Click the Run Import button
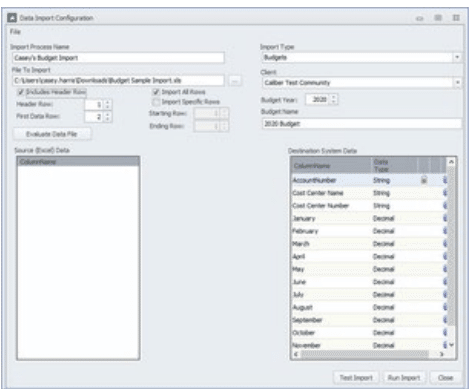 pos(404,377)
